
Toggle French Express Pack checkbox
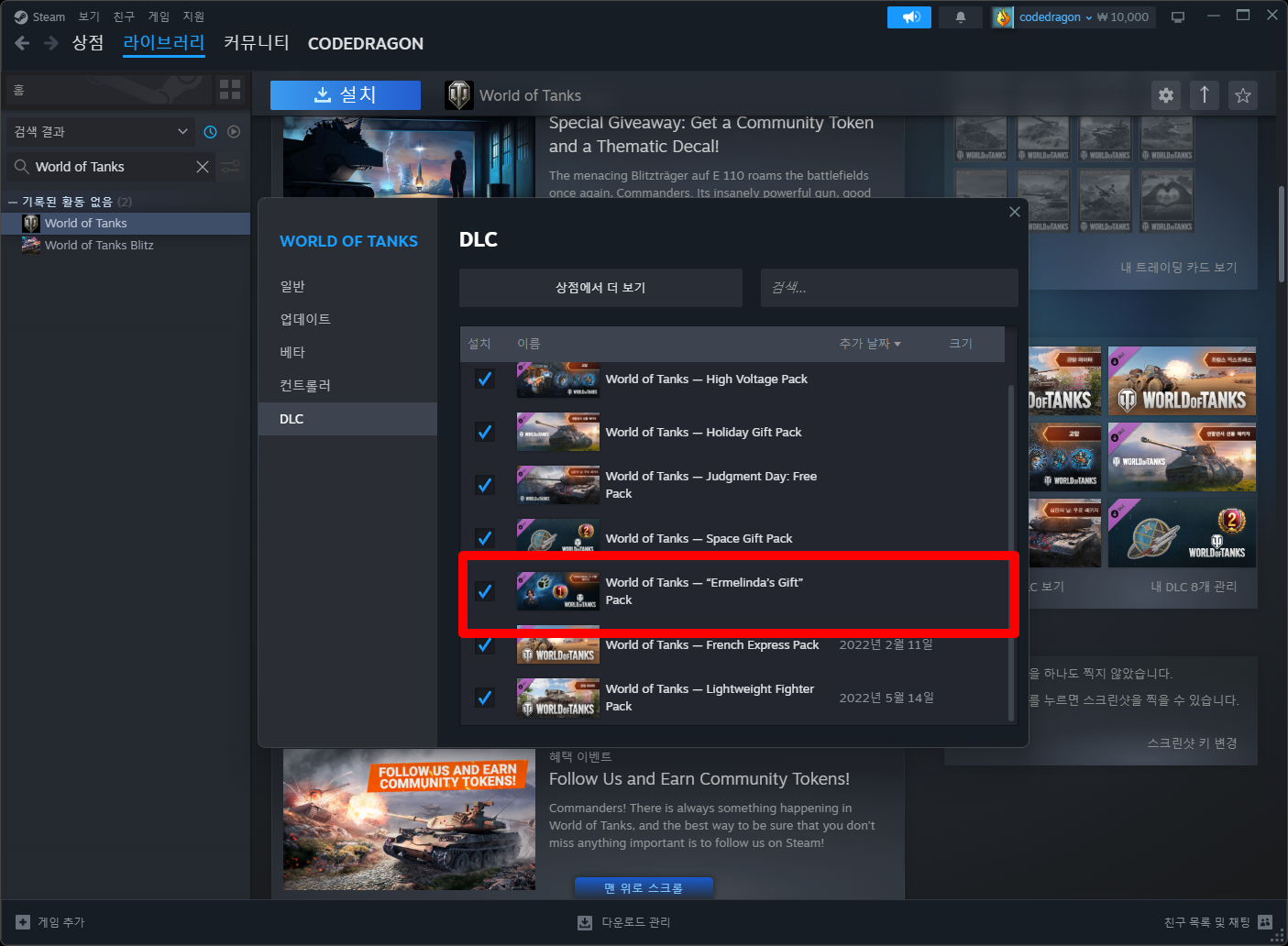click(x=485, y=644)
